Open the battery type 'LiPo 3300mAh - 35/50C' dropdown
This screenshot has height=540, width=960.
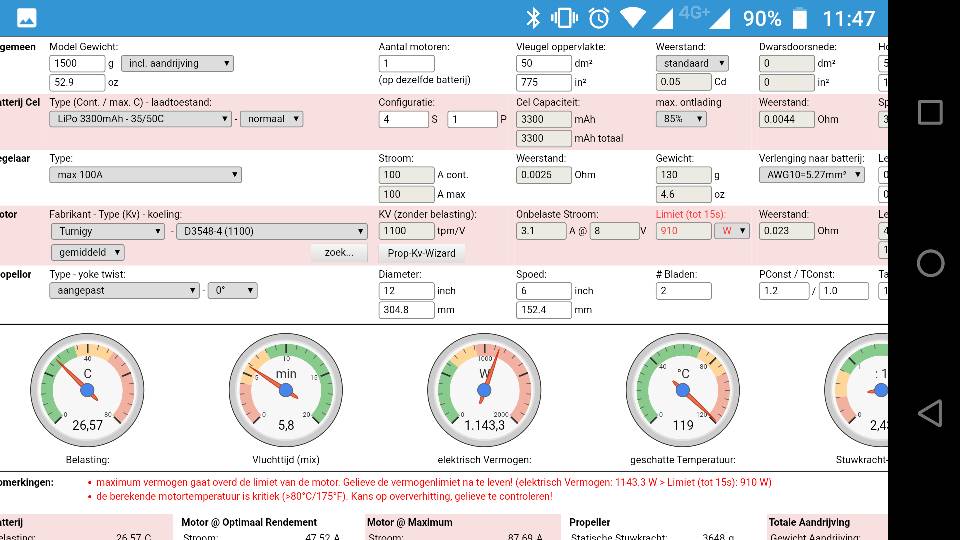tap(140, 119)
